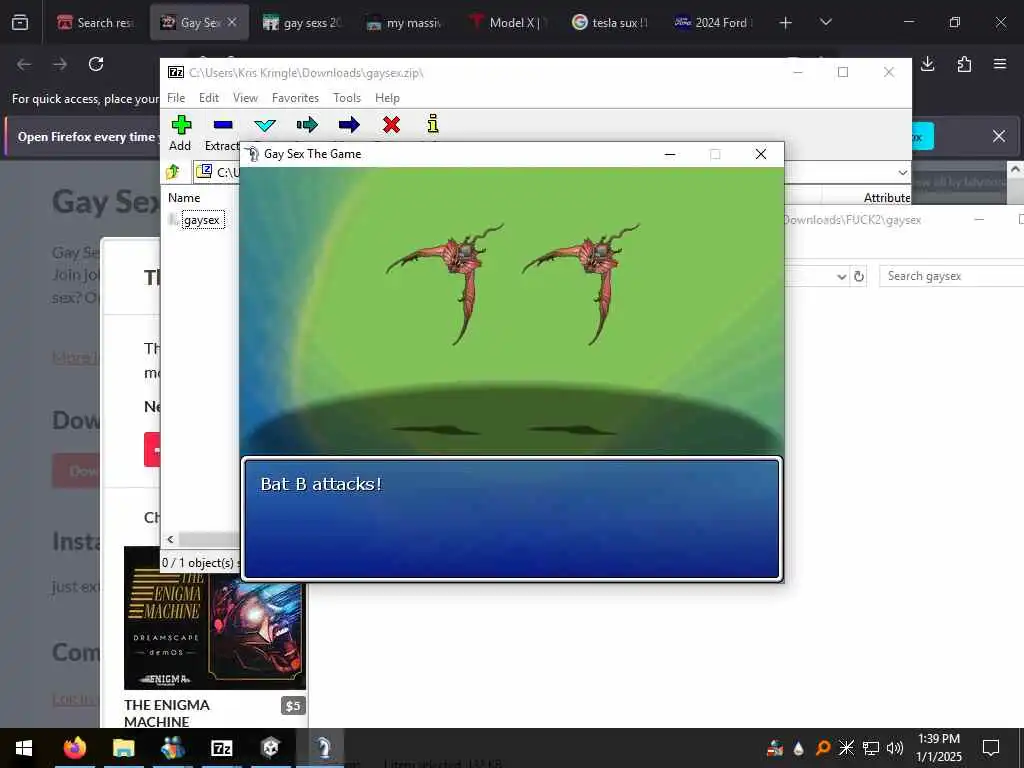Switch to the tesla sux tab
The width and height of the screenshot is (1024, 768).
pyautogui.click(x=610, y=22)
